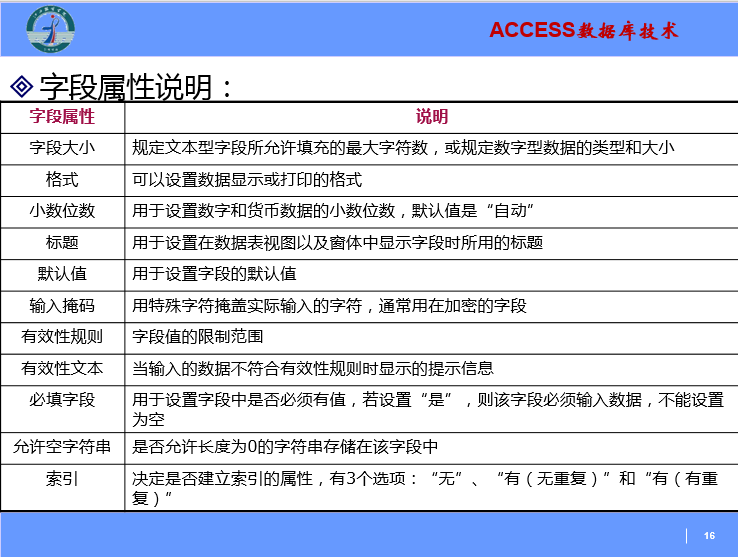The height and width of the screenshot is (557, 738).
Task: Click description 用于设置字段中是否必须有值
Action: tap(428, 409)
